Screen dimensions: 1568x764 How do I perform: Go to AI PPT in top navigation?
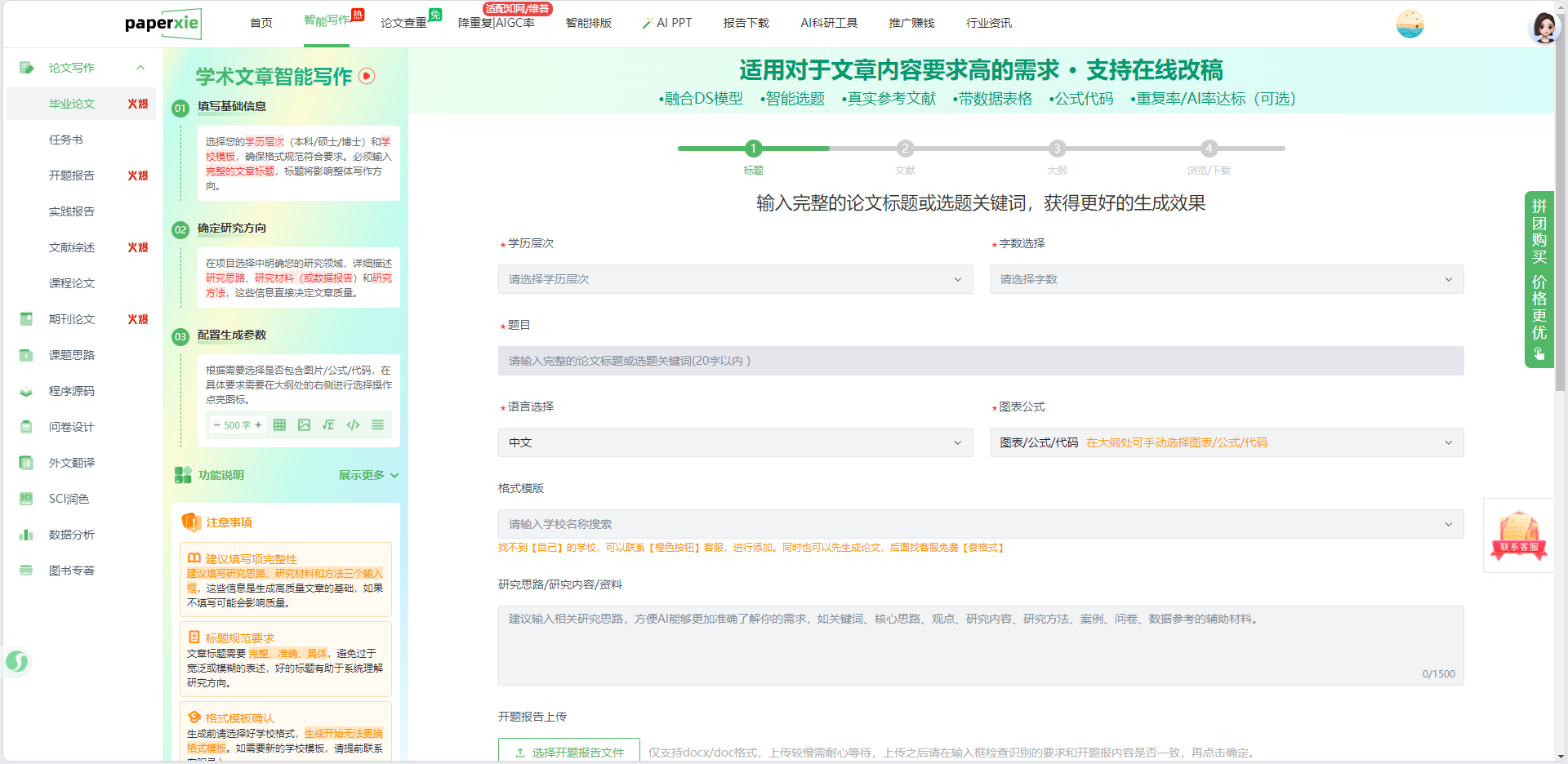coord(667,23)
